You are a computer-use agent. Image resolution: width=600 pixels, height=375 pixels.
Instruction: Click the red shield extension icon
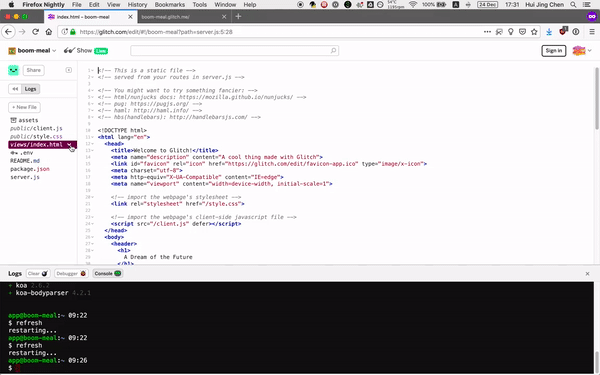563,31
